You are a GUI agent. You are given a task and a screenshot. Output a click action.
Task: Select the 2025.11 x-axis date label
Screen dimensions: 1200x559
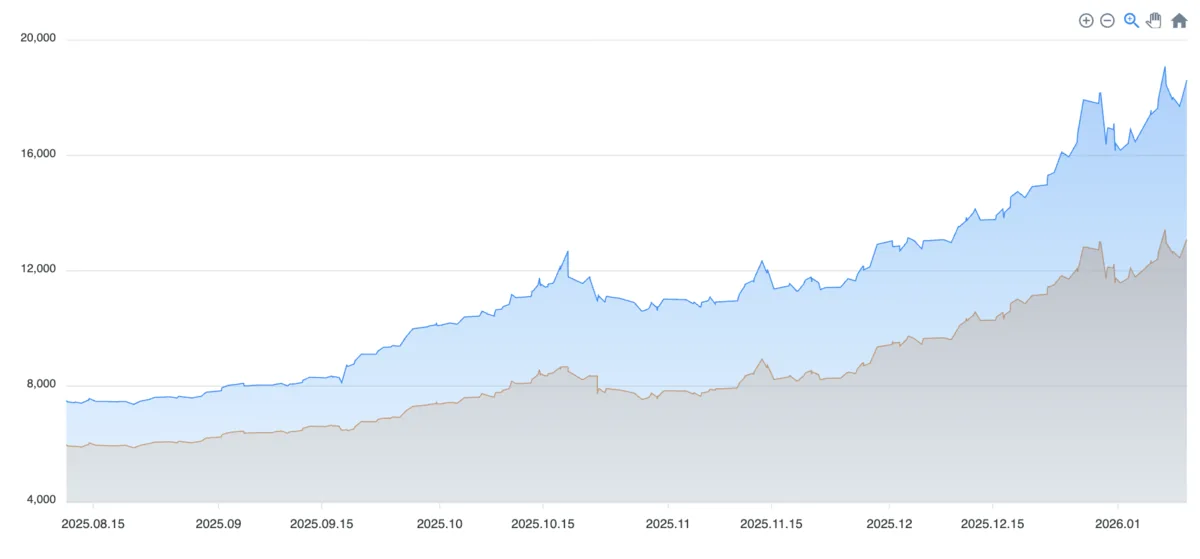[668, 523]
